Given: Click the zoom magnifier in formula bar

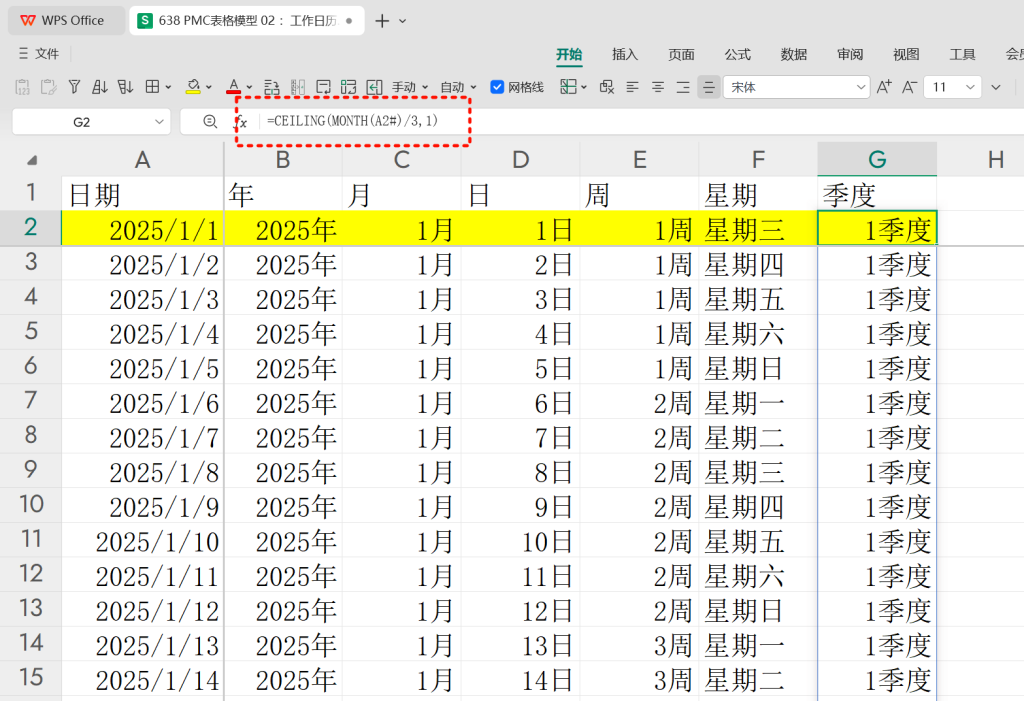Looking at the screenshot, I should (210, 122).
